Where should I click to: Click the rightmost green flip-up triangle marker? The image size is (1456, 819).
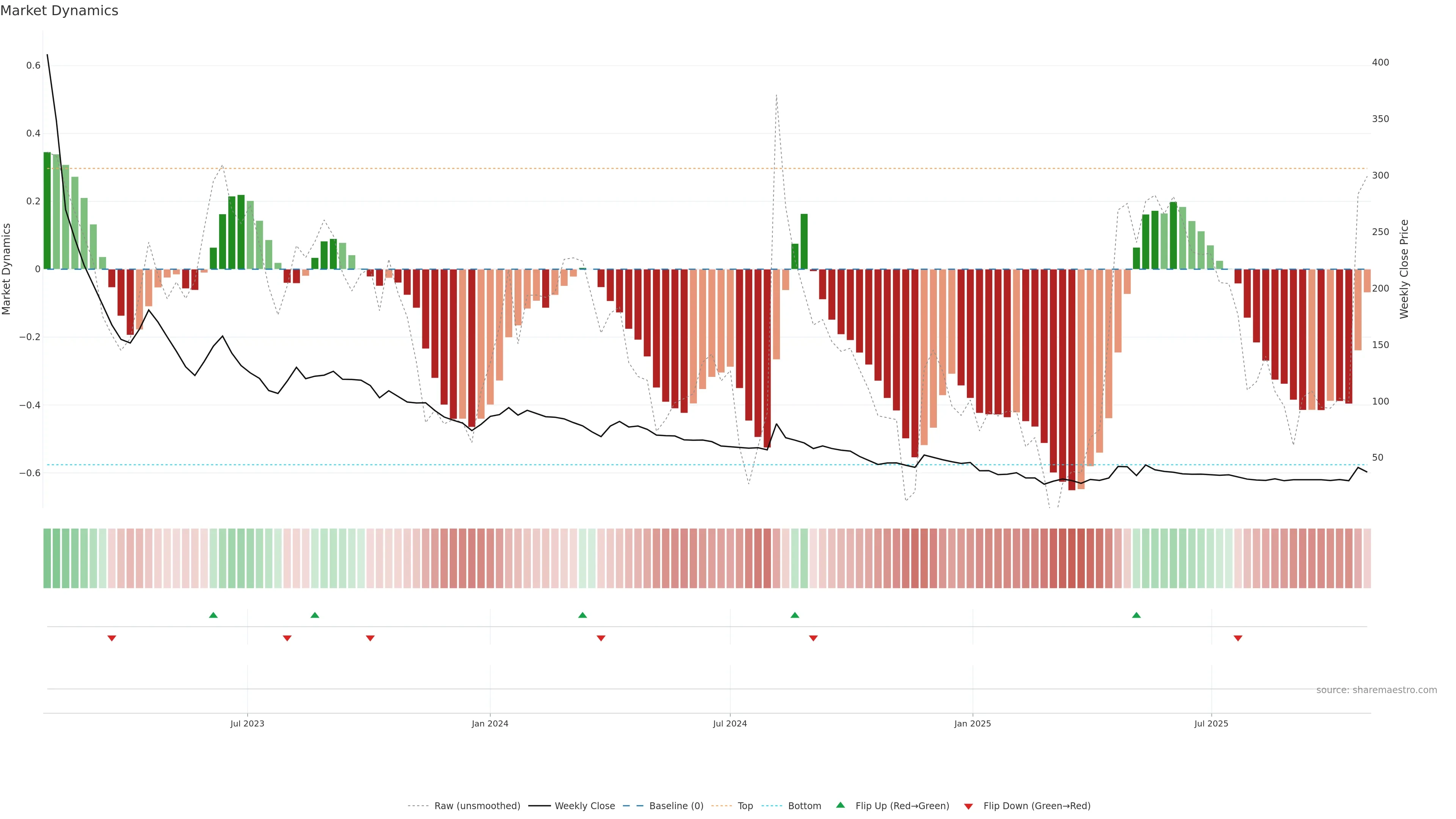click(x=1136, y=615)
